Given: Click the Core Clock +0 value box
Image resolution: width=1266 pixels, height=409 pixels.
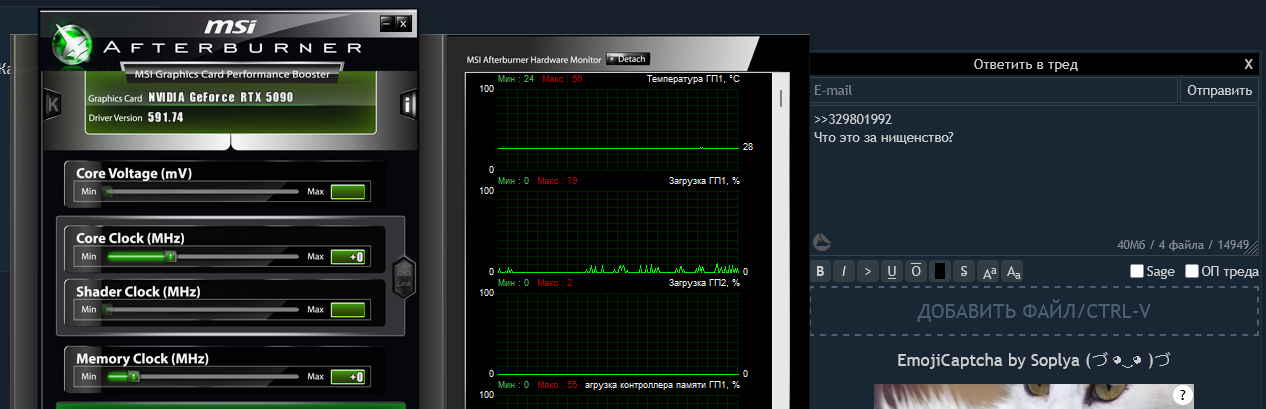Looking at the screenshot, I should tap(348, 257).
